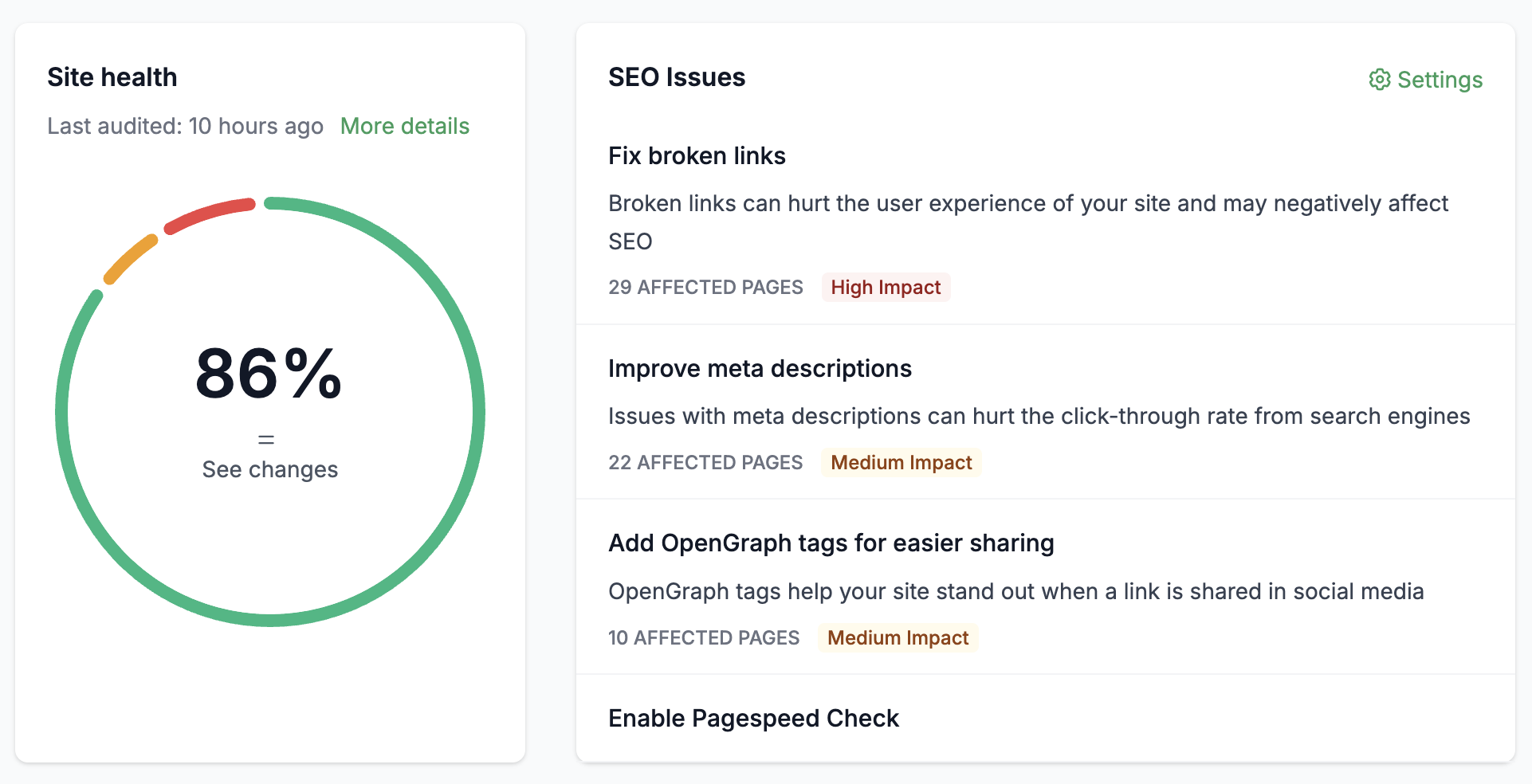Click Medium Impact badge for meta descriptions
1532x784 pixels.
[902, 462]
